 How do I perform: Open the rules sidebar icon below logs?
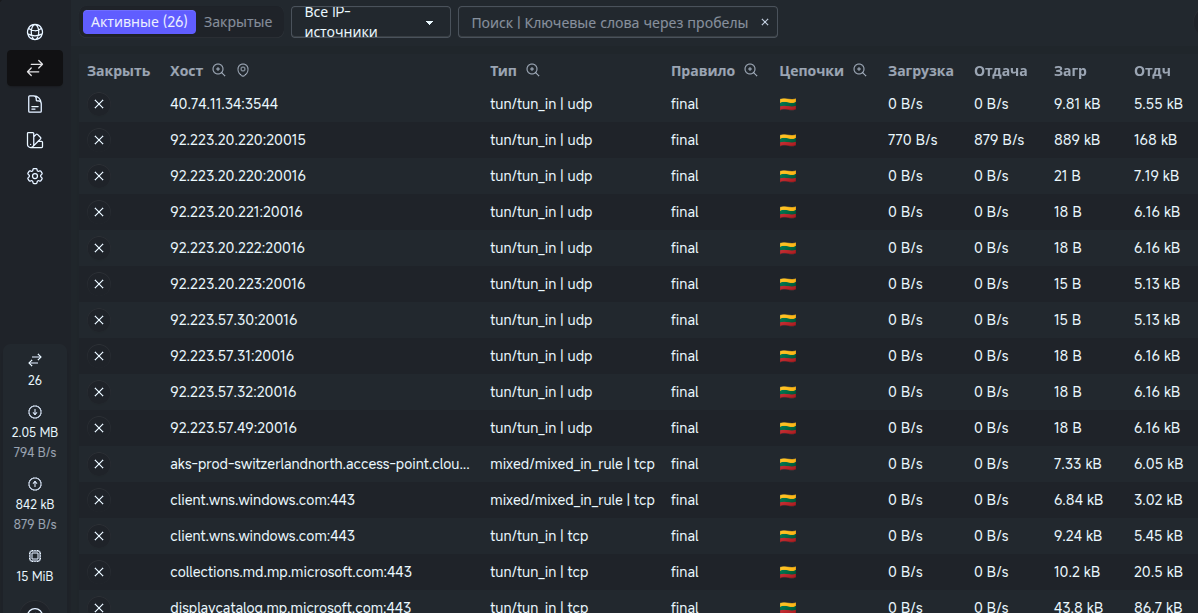pos(34,140)
